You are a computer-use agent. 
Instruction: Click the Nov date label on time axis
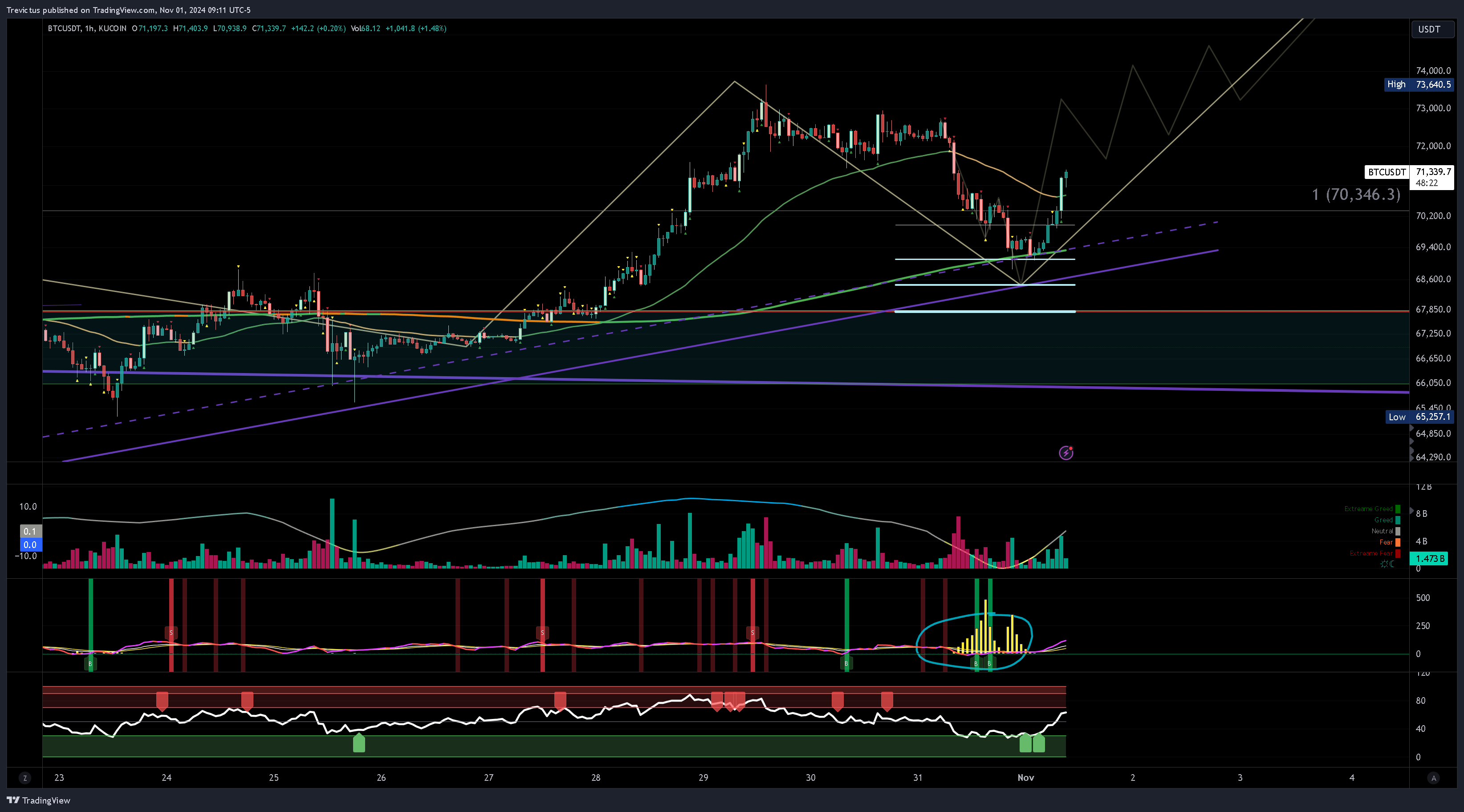point(1025,778)
